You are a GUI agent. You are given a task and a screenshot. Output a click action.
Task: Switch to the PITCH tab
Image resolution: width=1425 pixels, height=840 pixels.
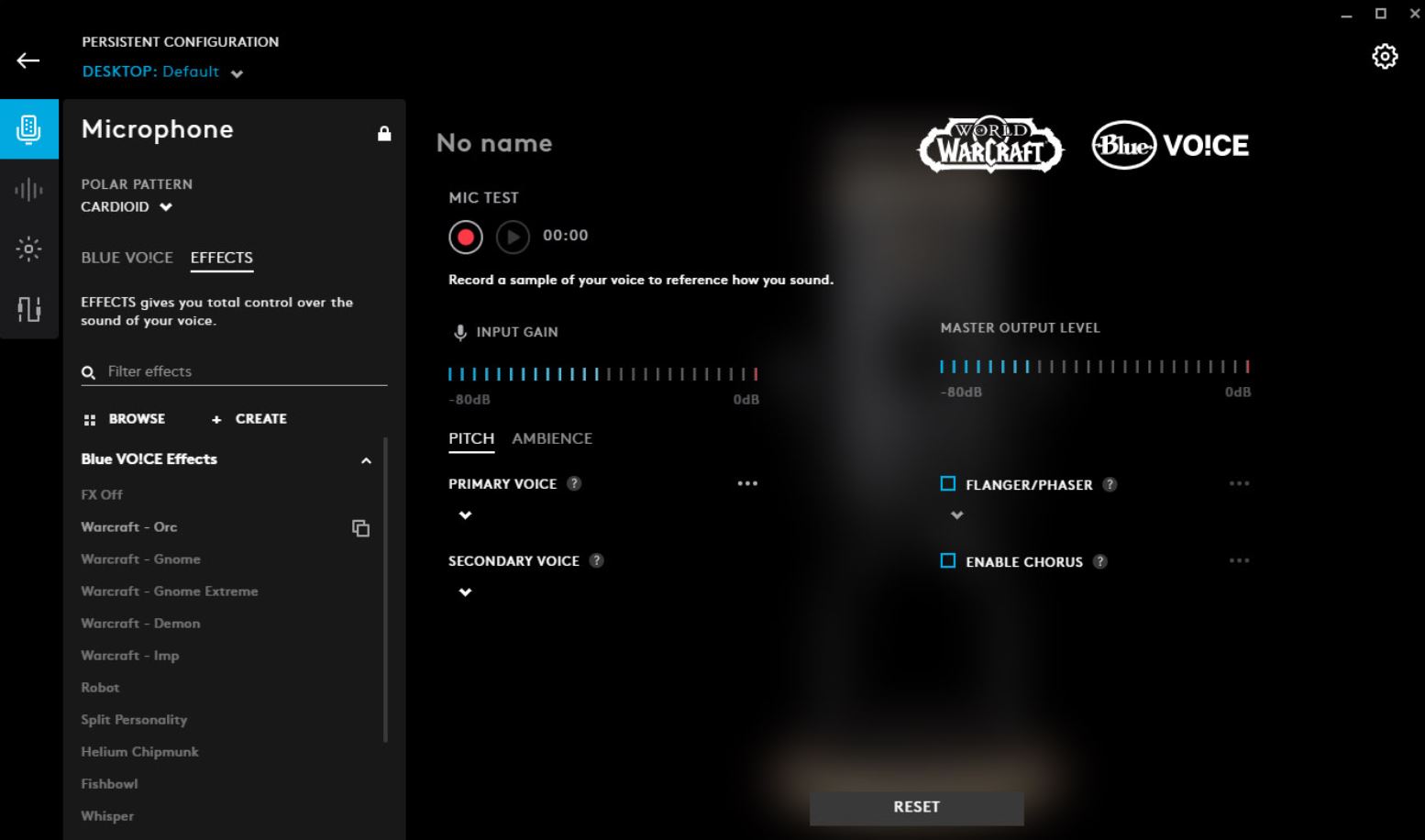[x=471, y=439]
